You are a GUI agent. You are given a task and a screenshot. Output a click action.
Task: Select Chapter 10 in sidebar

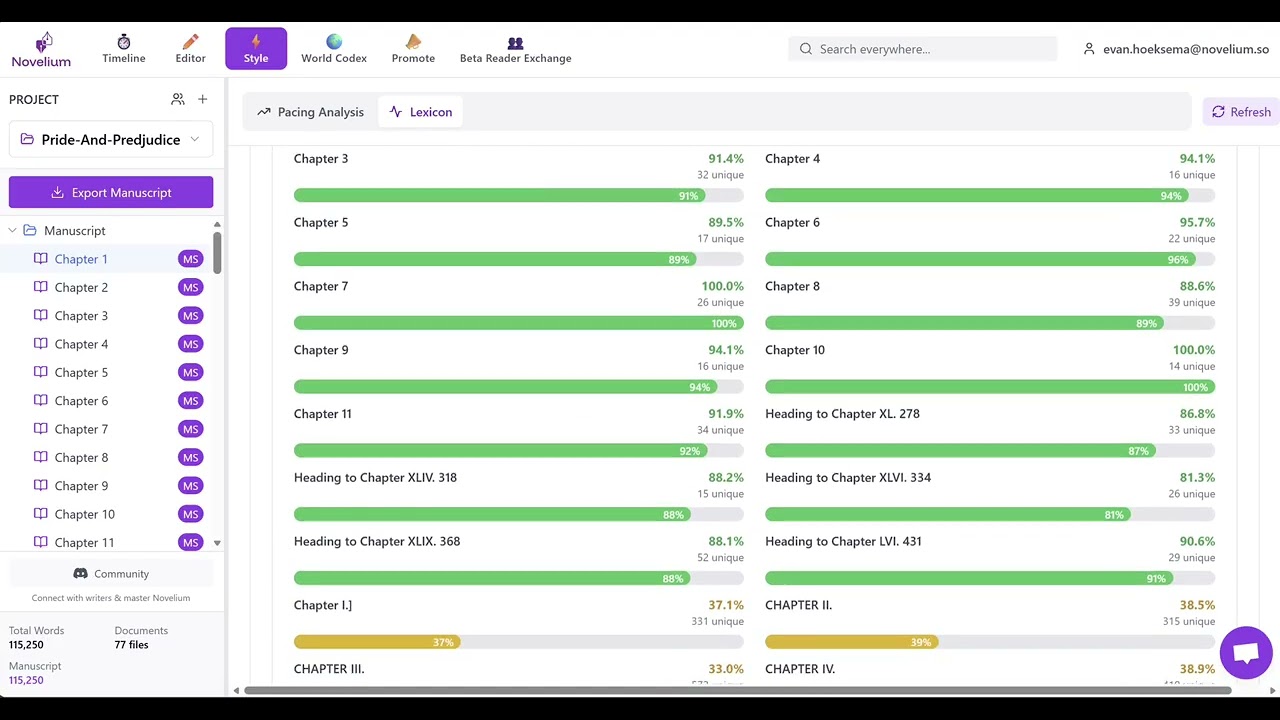(x=84, y=514)
